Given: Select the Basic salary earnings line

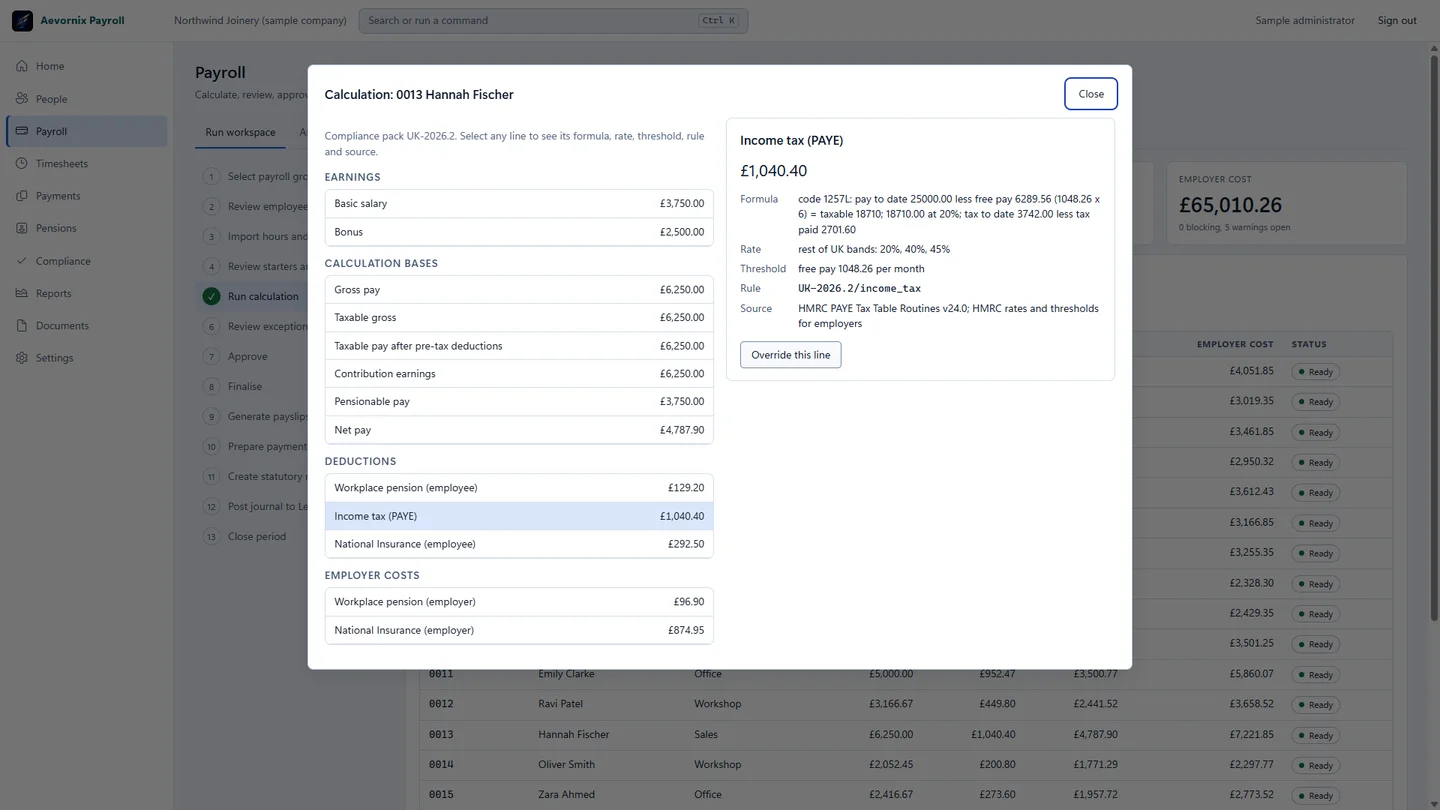Looking at the screenshot, I should tap(519, 203).
